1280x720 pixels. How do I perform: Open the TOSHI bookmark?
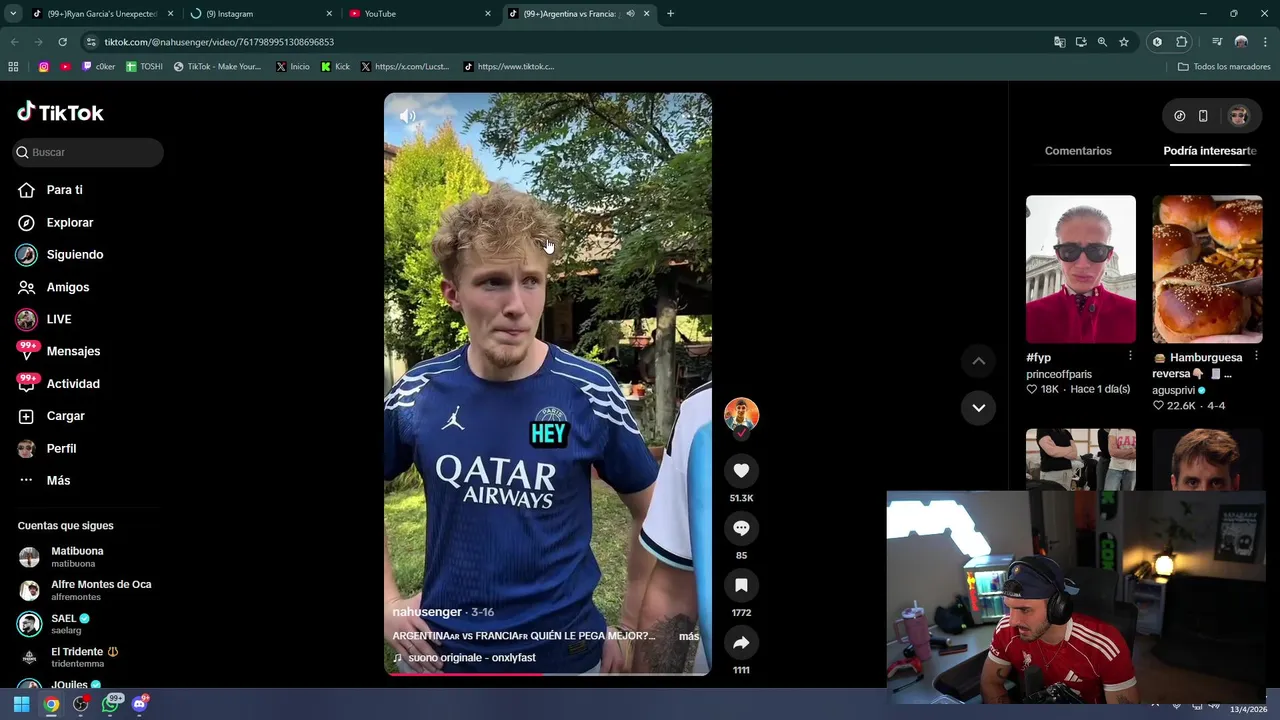pos(144,67)
